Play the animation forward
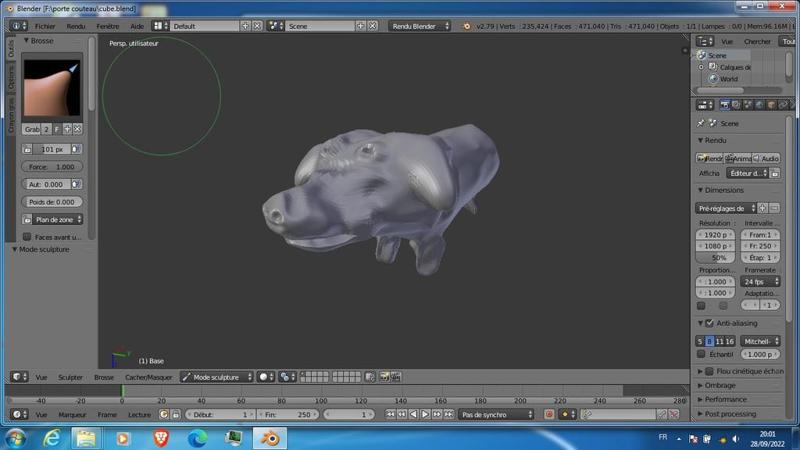Image resolution: width=800 pixels, height=450 pixels. 425,414
